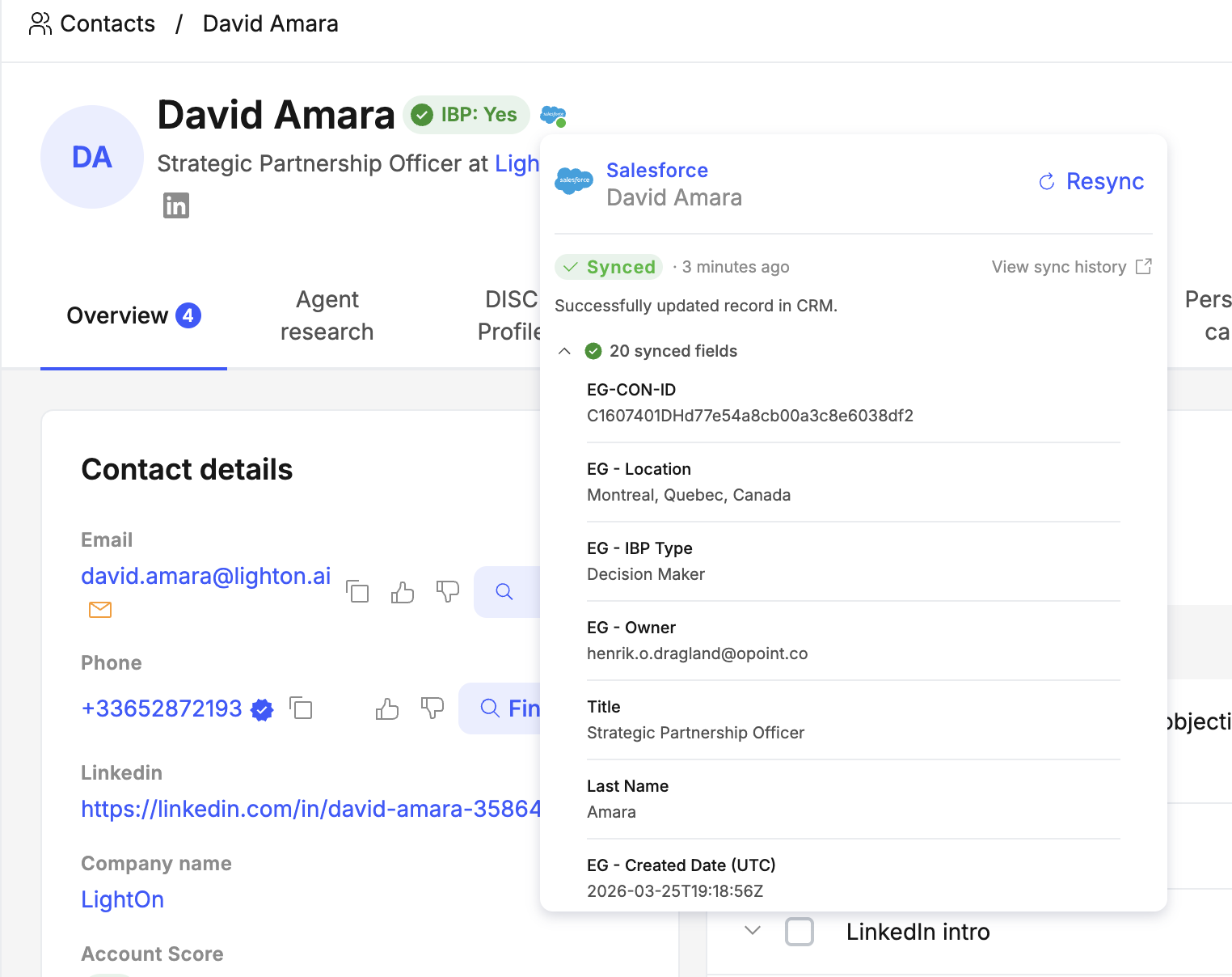Thumbs down the email address

(x=447, y=592)
